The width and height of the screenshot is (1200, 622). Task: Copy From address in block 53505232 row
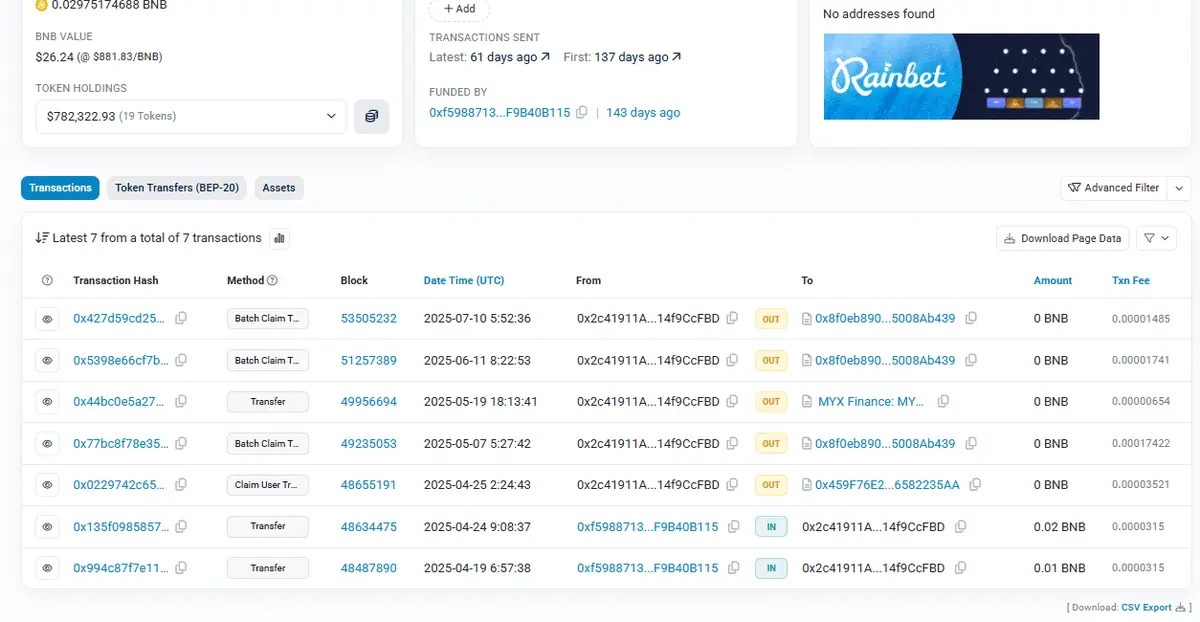pyautogui.click(x=733, y=319)
